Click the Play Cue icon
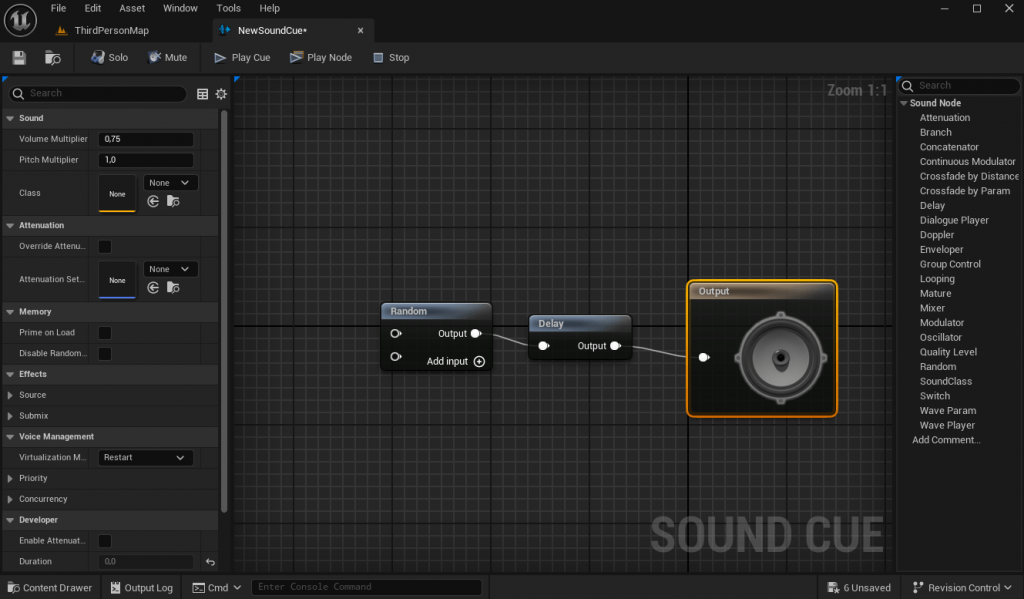This screenshot has width=1024, height=599. click(241, 57)
